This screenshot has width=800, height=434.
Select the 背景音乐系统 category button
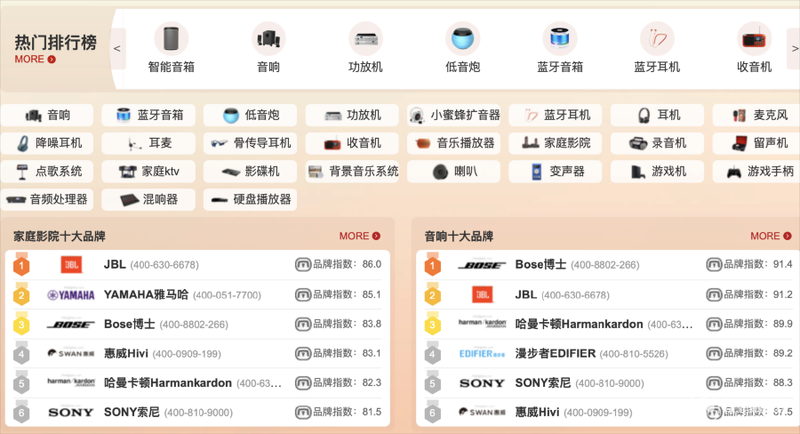click(x=352, y=171)
